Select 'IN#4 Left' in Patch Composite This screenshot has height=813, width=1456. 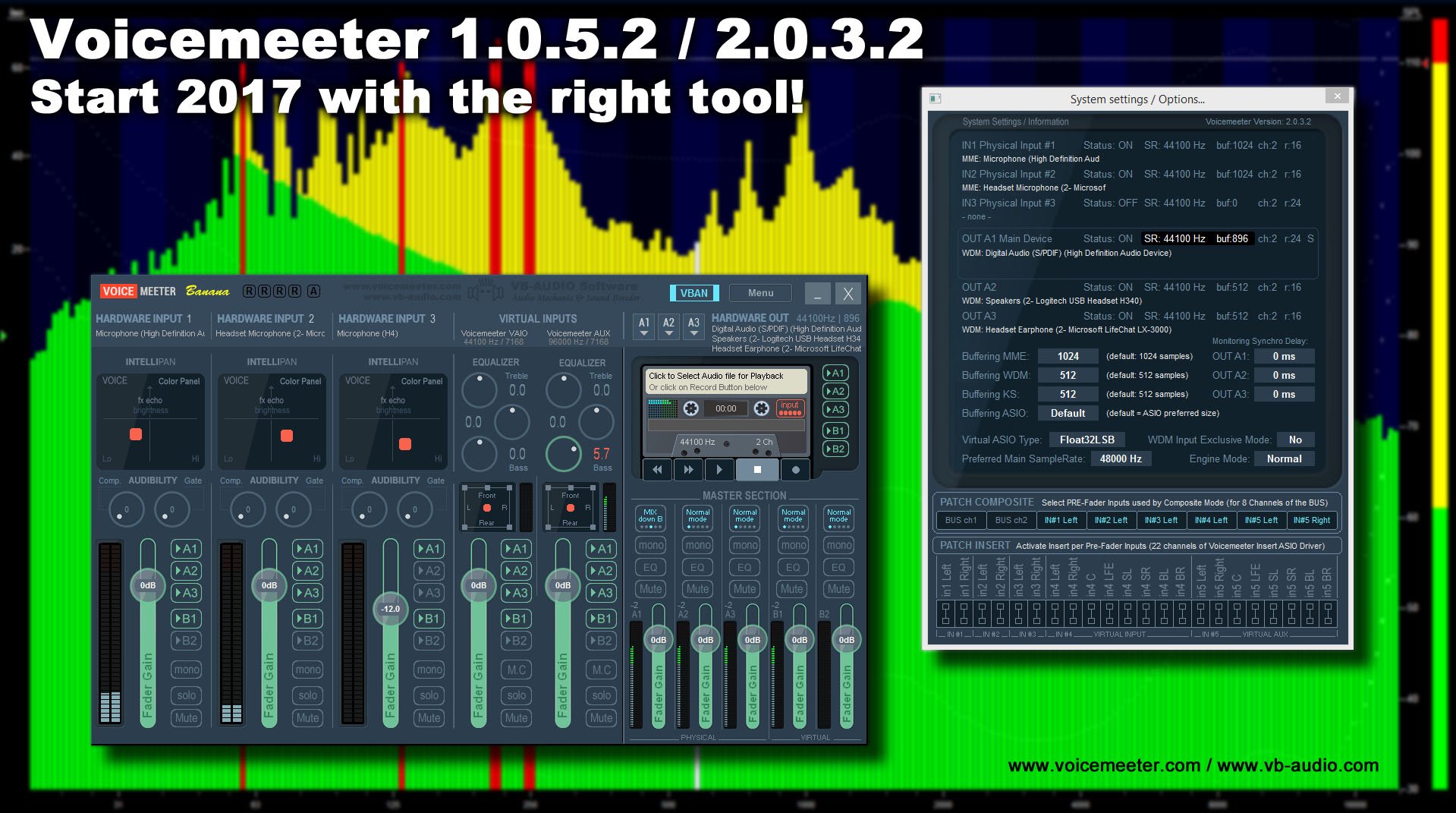[x=1211, y=520]
